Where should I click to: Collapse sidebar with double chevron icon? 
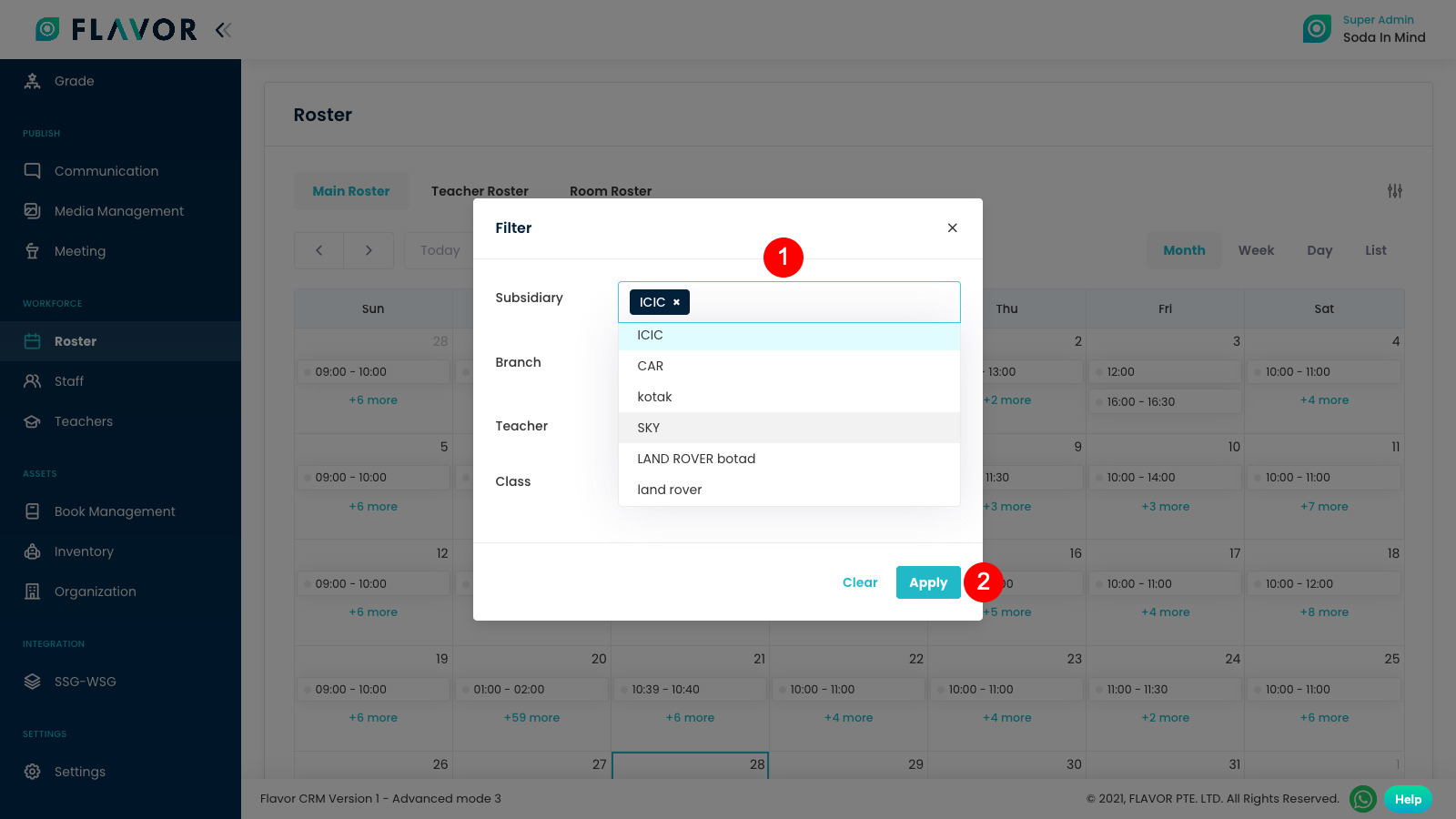click(x=223, y=30)
